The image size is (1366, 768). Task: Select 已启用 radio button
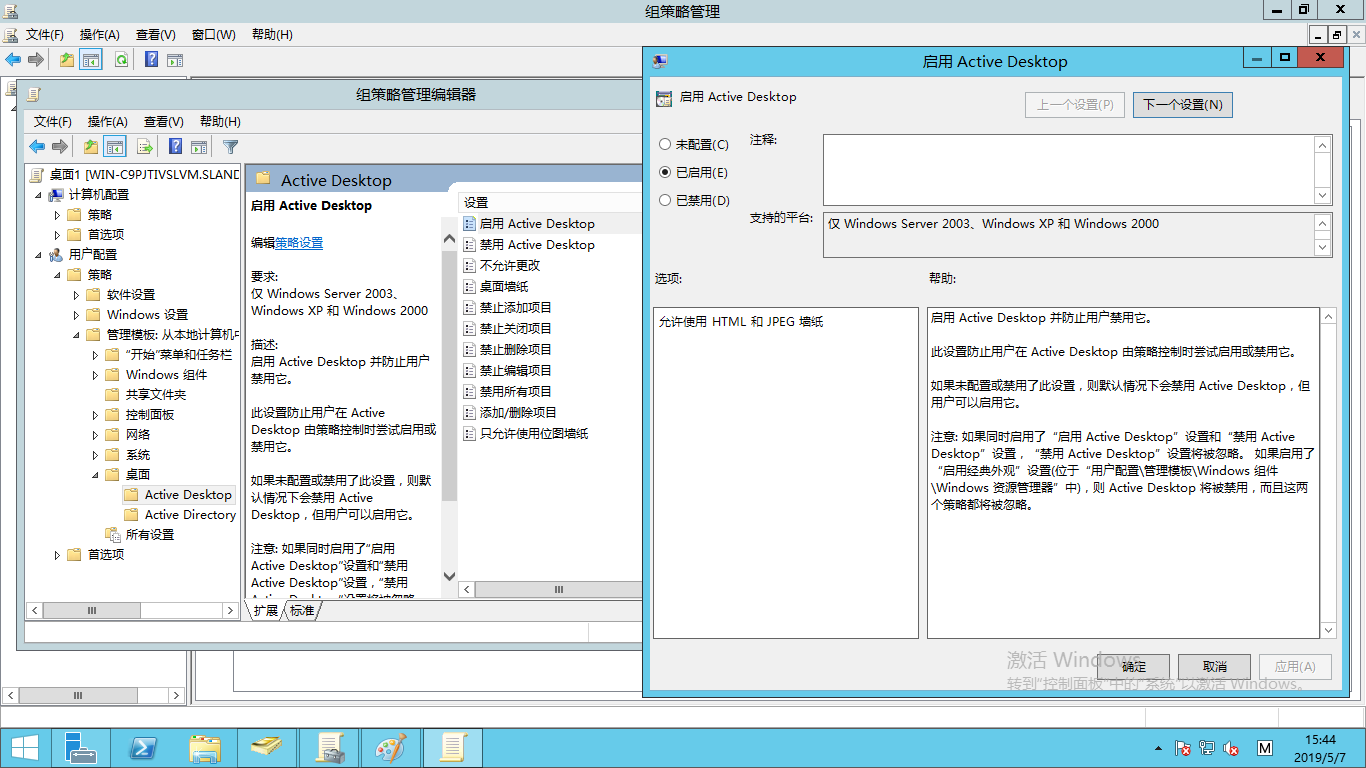[x=665, y=173]
